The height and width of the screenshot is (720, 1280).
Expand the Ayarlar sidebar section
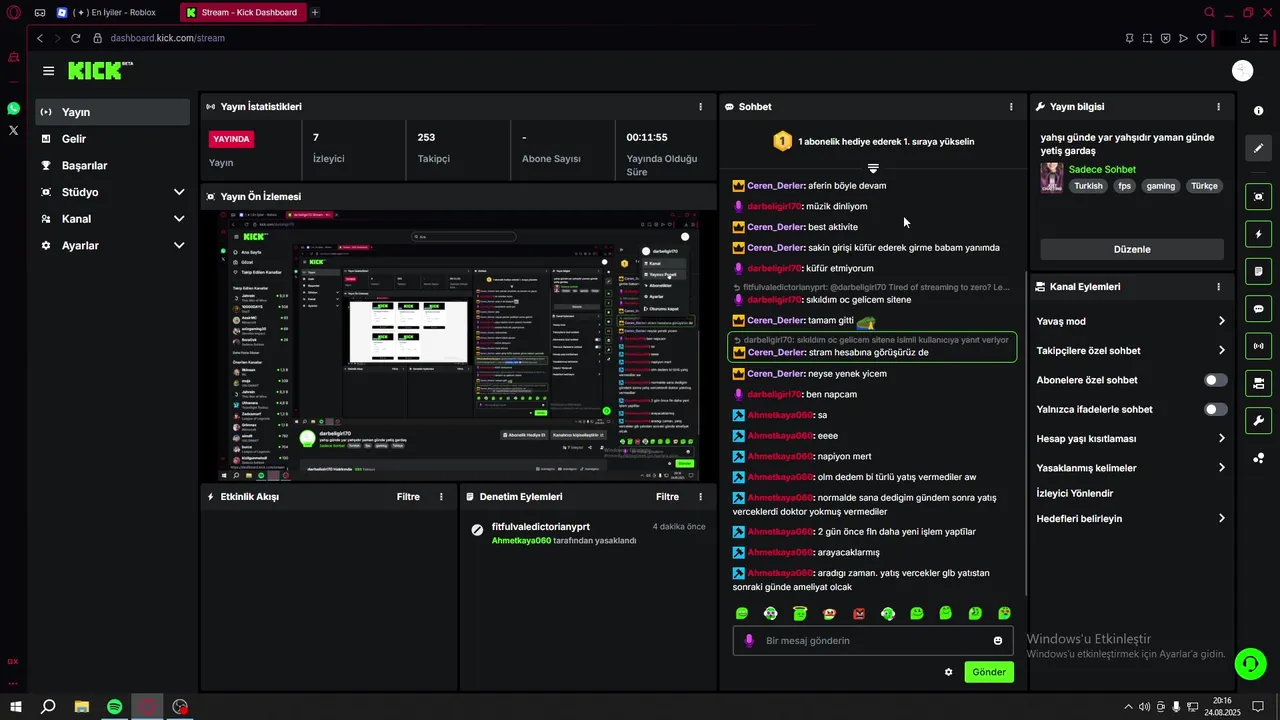pyautogui.click(x=179, y=245)
